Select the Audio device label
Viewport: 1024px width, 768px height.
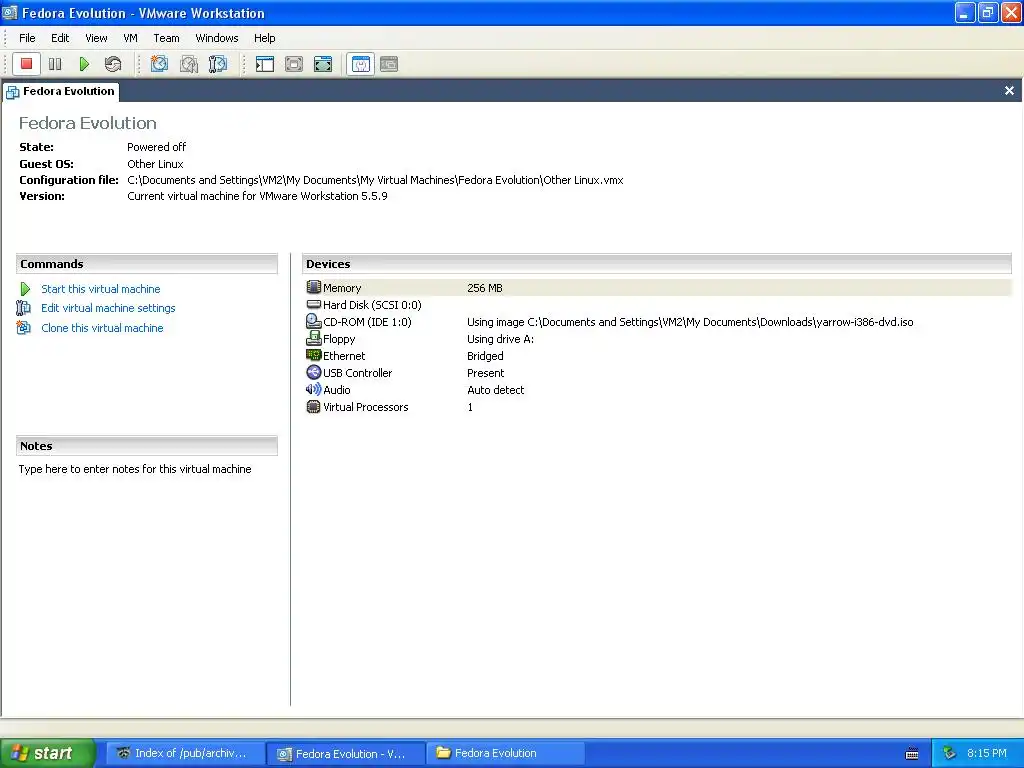337,390
